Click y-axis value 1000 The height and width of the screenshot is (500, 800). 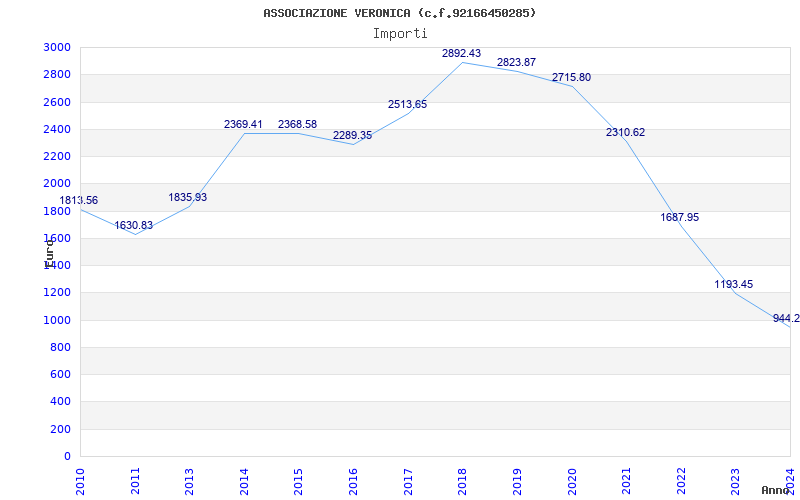coord(57,320)
